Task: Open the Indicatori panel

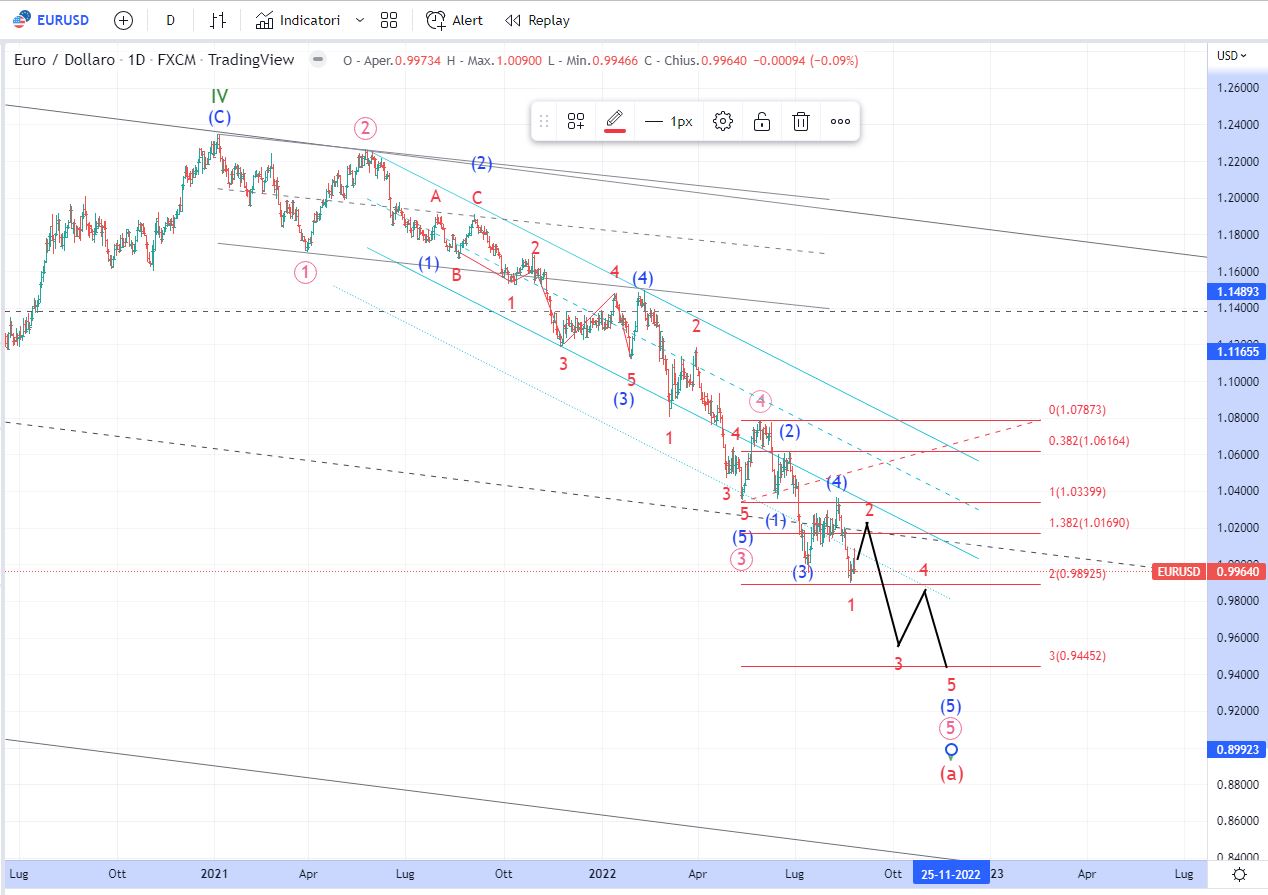Action: (298, 20)
